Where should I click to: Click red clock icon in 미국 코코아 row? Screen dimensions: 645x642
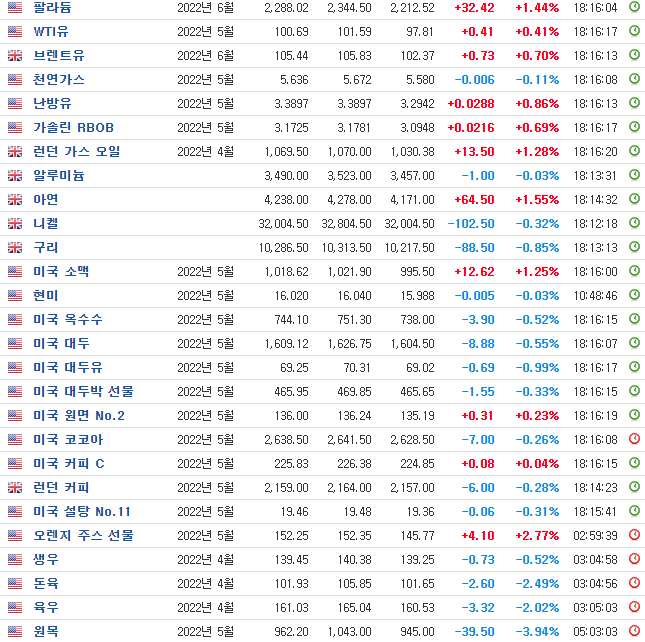(635, 438)
